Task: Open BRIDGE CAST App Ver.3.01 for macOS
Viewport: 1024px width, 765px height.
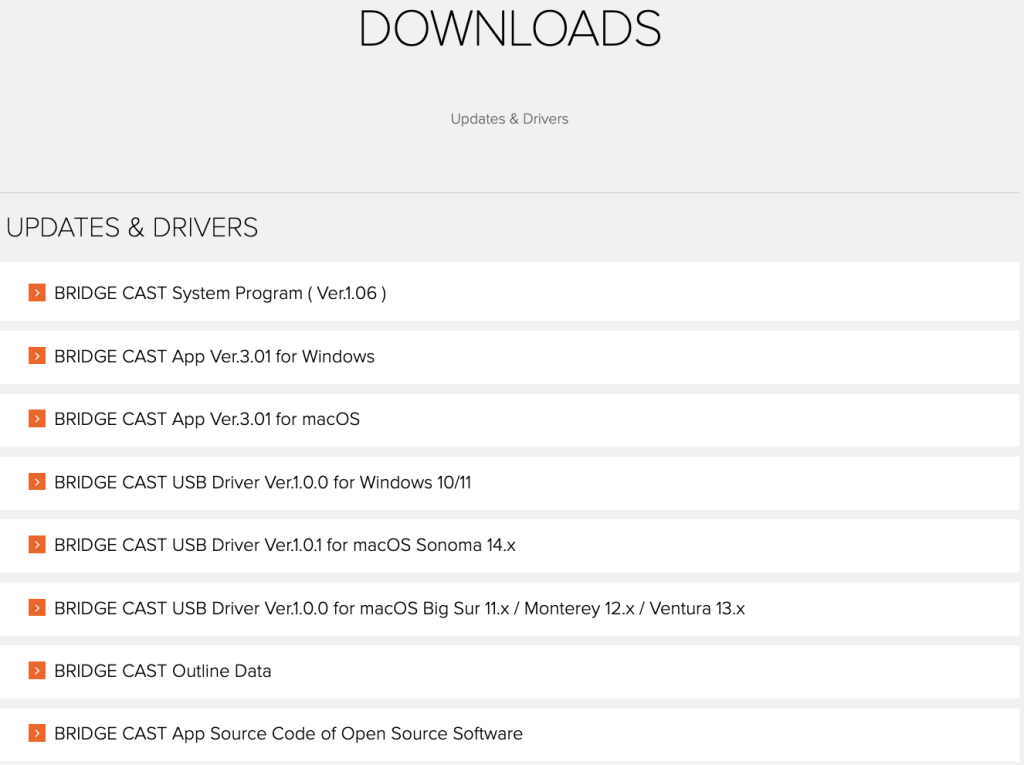Action: click(207, 419)
